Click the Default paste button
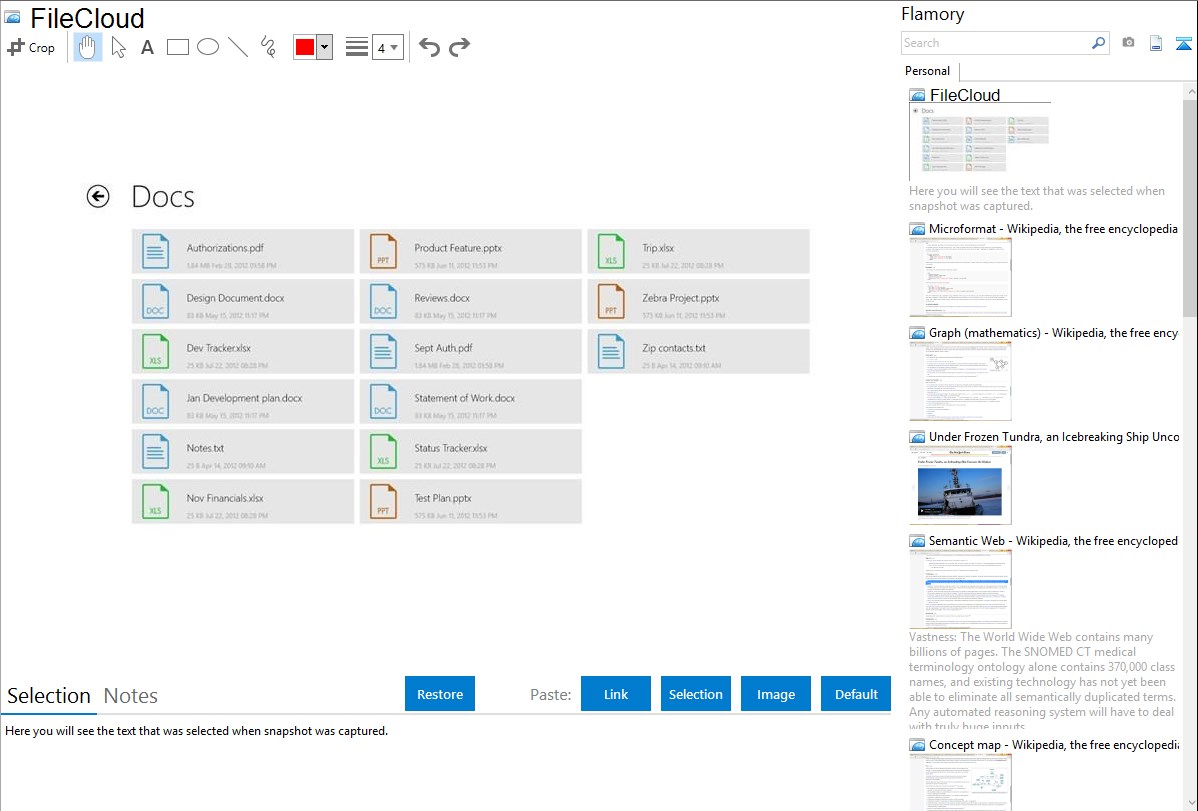This screenshot has width=1198, height=811. (x=856, y=694)
